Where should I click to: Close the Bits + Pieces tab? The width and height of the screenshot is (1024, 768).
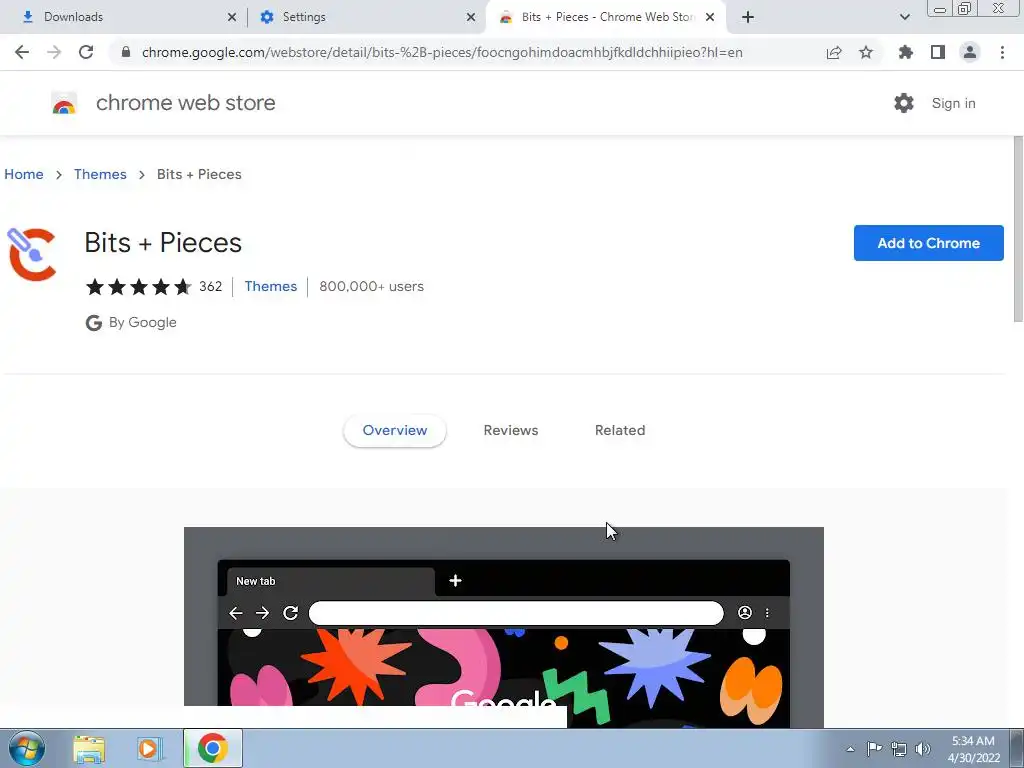(x=710, y=17)
